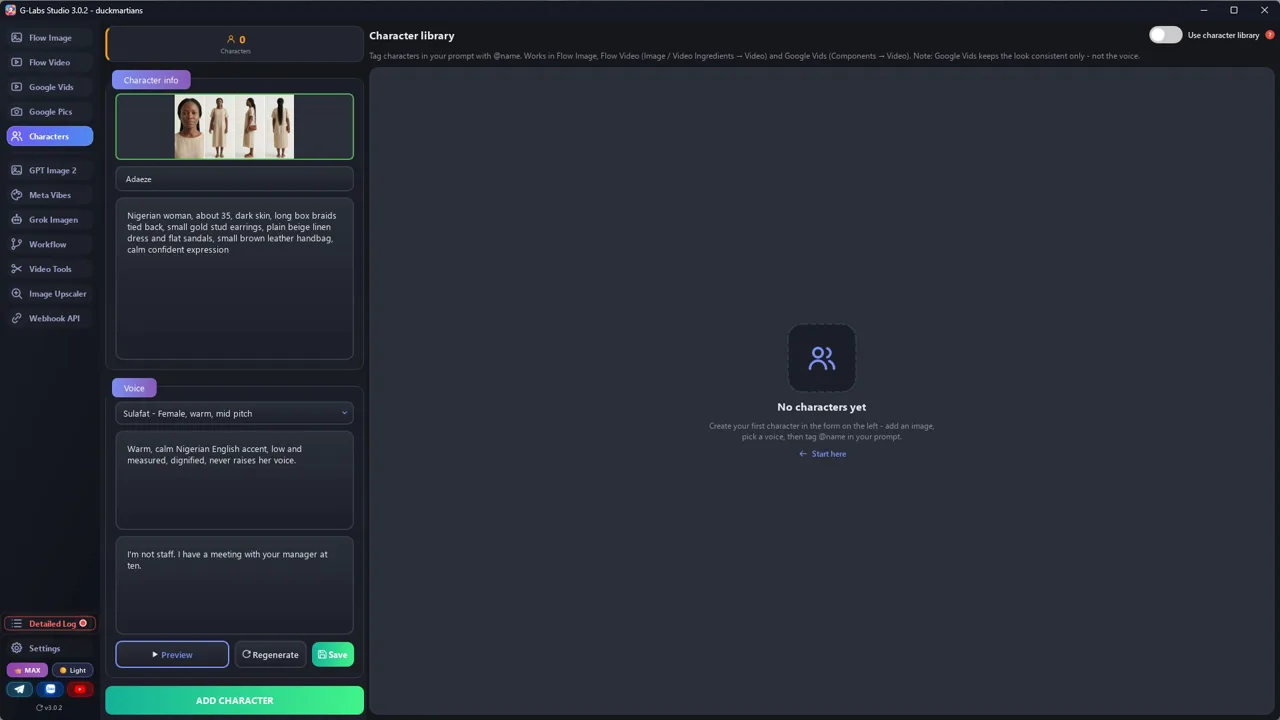The image size is (1280, 720).
Task: Click the Video Tools scissors icon
Action: 16,269
